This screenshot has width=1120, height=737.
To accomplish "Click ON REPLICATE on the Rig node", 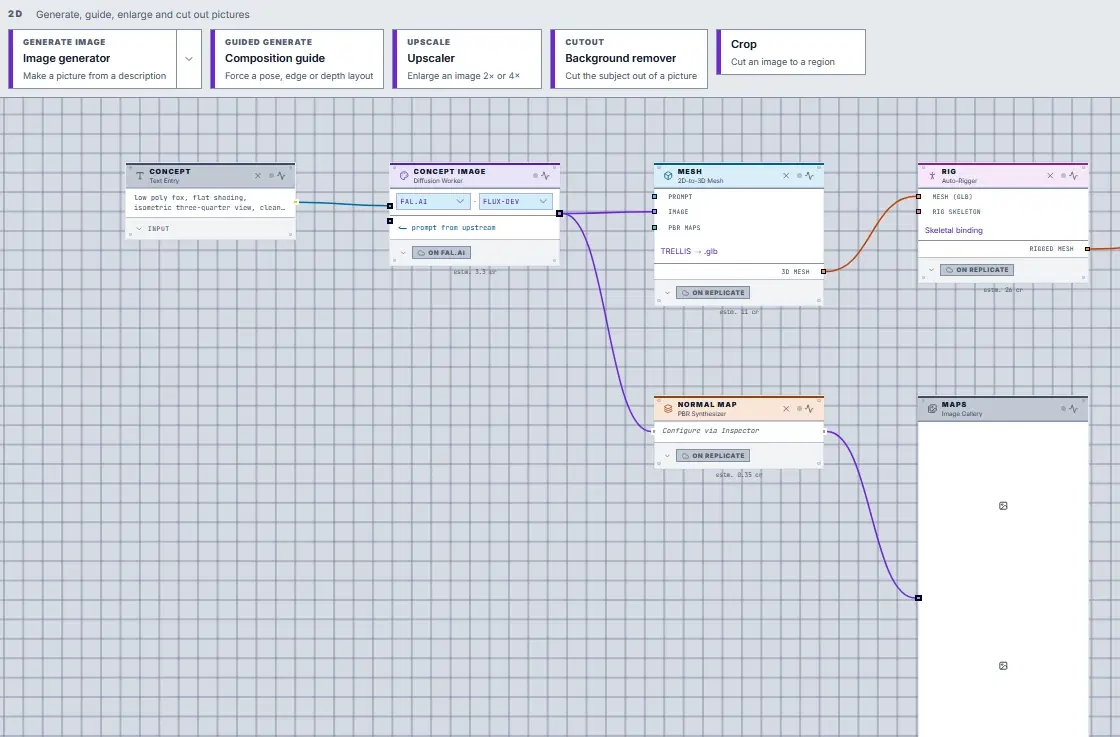I will [x=977, y=270].
